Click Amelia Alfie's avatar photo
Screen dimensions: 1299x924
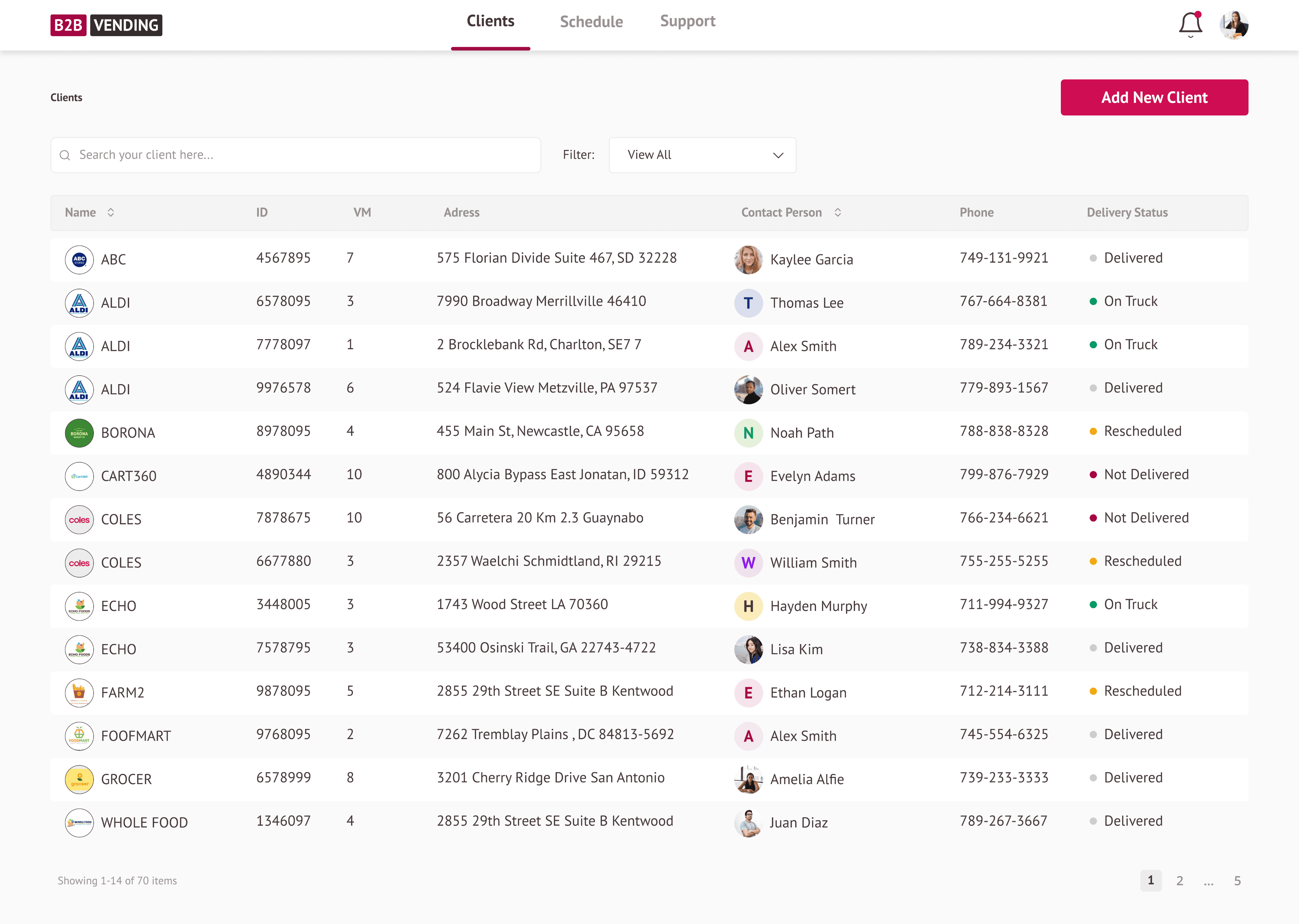pyautogui.click(x=748, y=779)
